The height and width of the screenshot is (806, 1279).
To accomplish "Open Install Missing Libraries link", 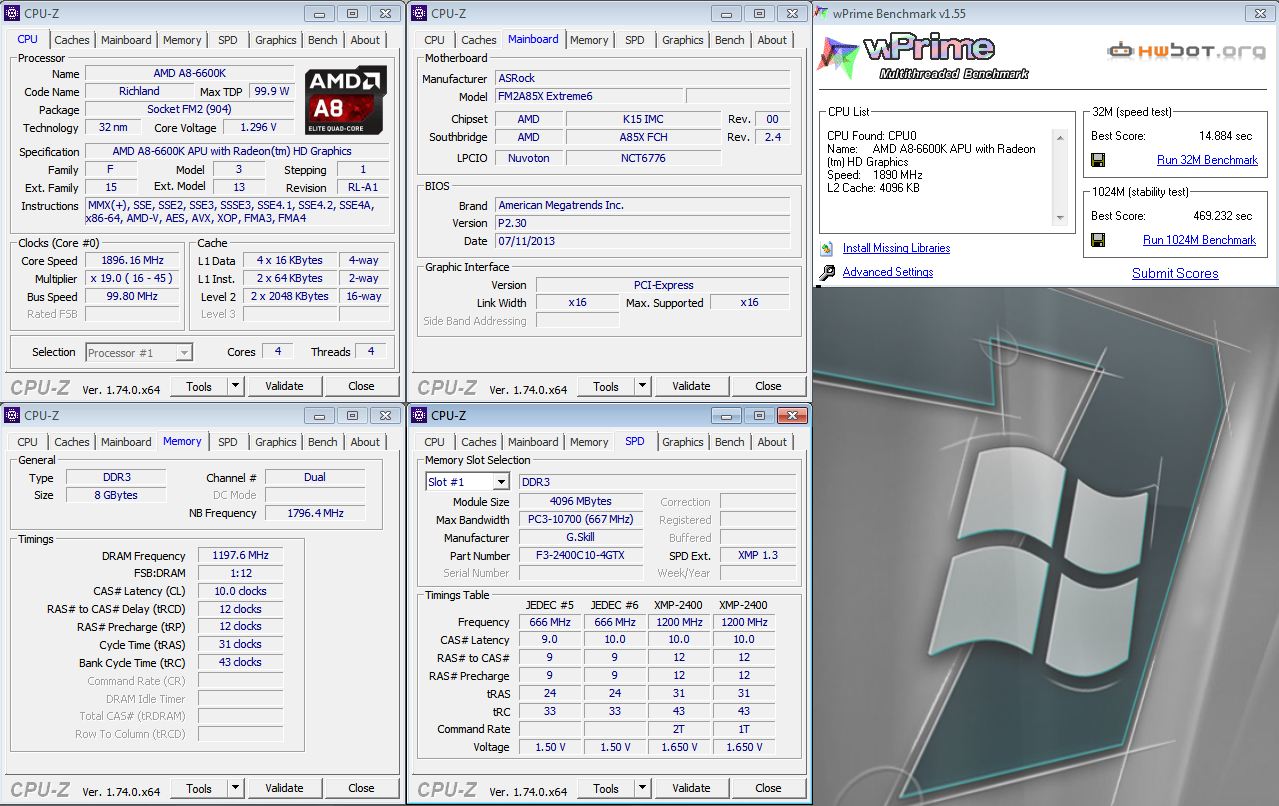I will pyautogui.click(x=896, y=248).
